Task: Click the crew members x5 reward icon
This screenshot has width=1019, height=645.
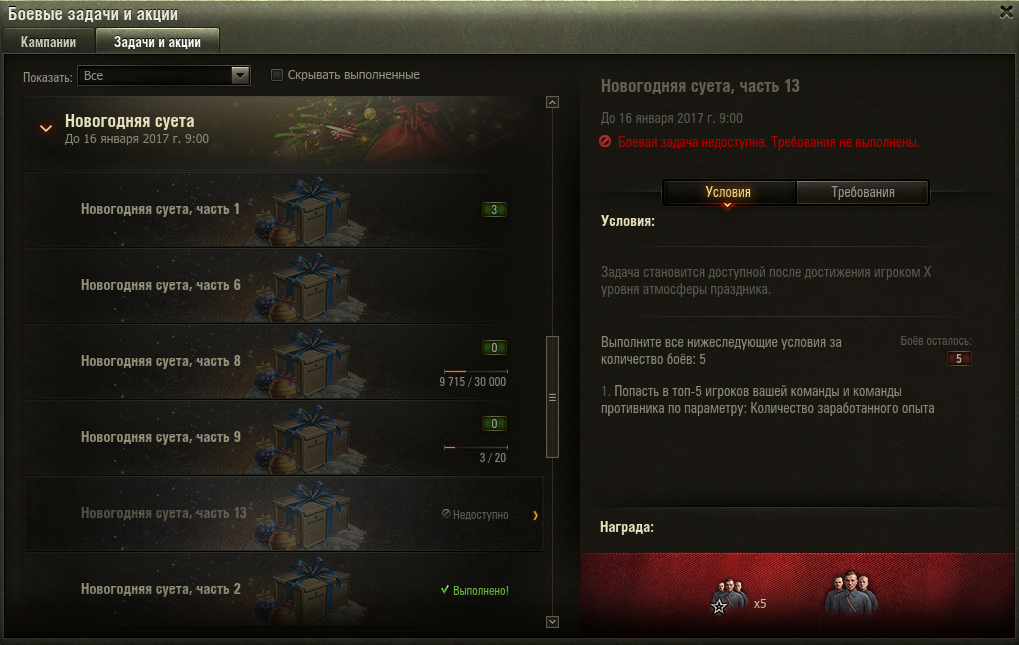Action: coord(730,596)
